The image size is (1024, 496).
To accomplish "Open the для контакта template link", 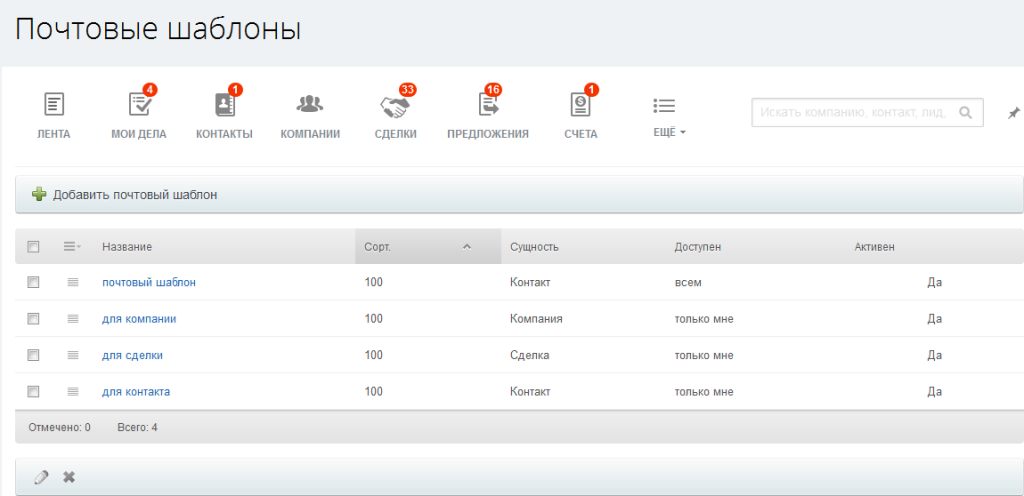I will (136, 392).
